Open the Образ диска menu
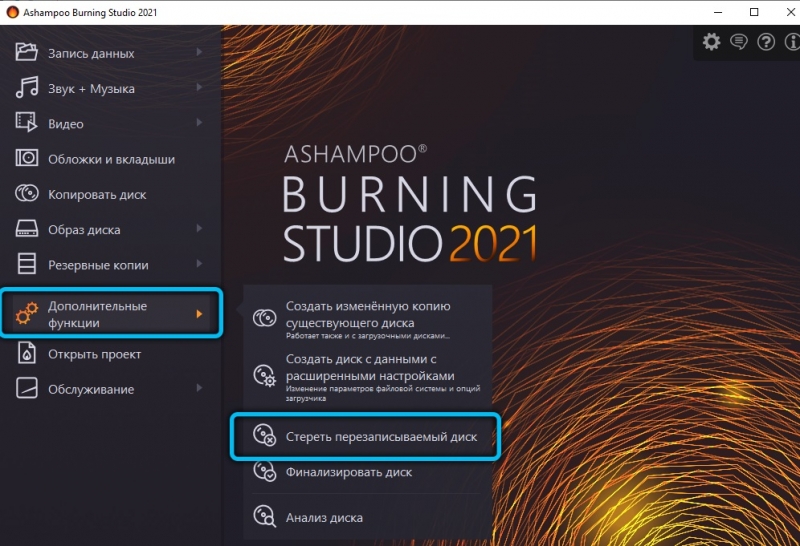 coord(110,229)
